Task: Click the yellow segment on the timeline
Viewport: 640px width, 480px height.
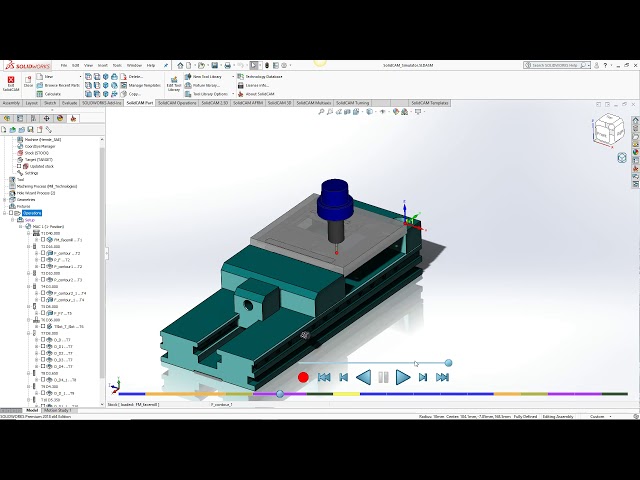Action: (347, 394)
